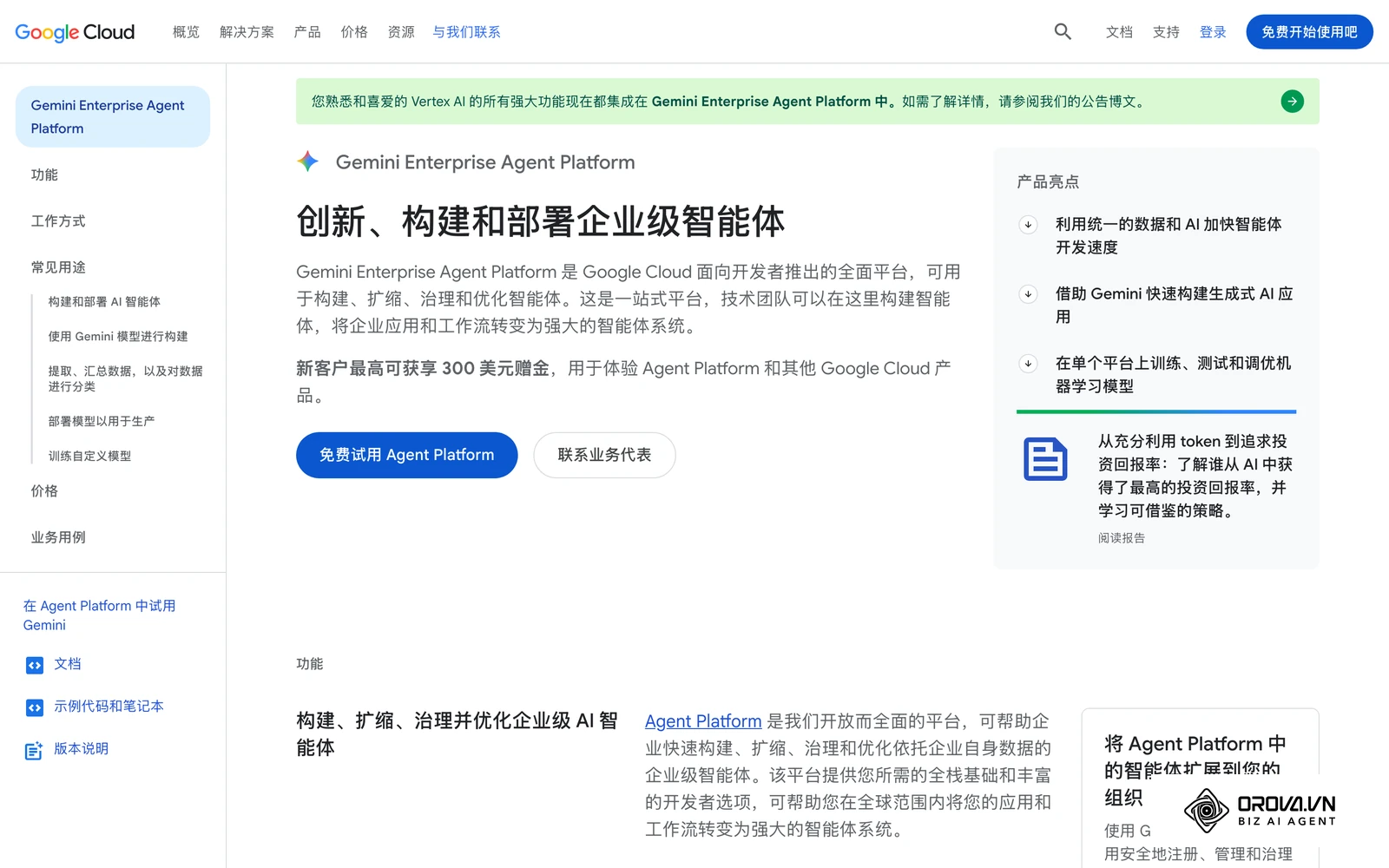Screen dimensions: 1389x868
Task: Click the document icon in 产品亮点 card
Action: pos(1045,459)
